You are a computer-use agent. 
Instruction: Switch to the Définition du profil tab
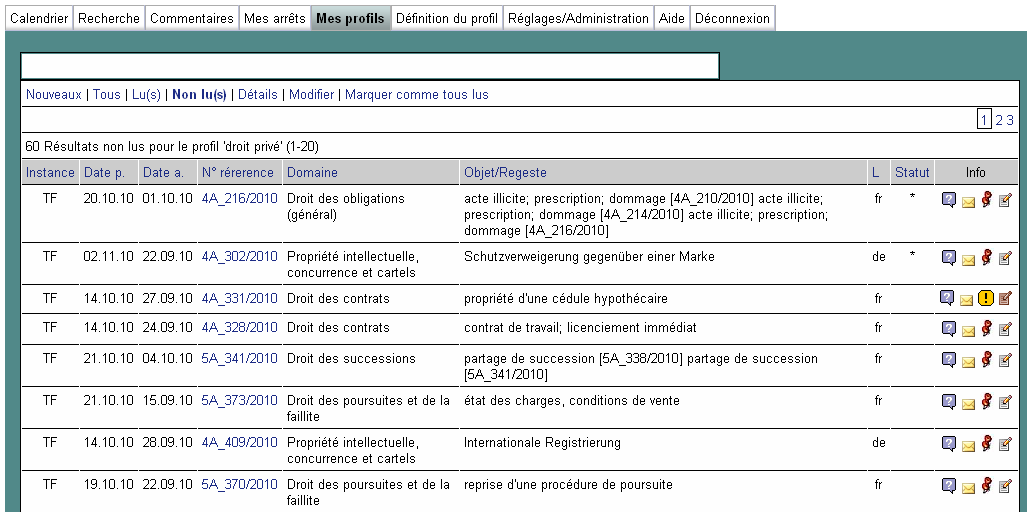[x=447, y=18]
